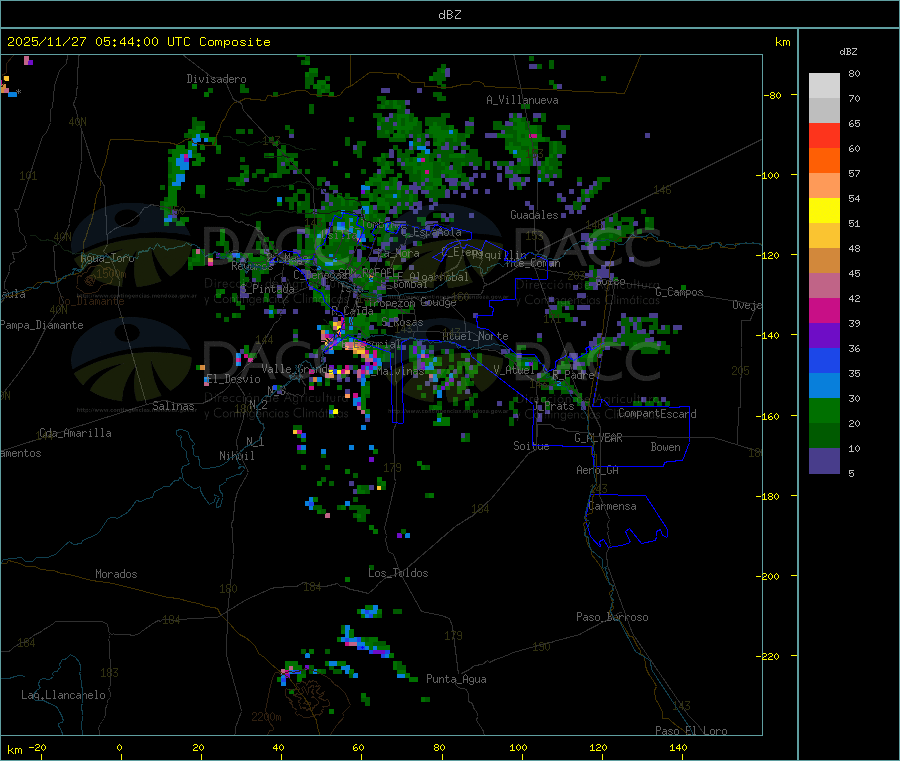Click the Morados map label
Viewport: 900px width, 761px height.
click(x=116, y=574)
